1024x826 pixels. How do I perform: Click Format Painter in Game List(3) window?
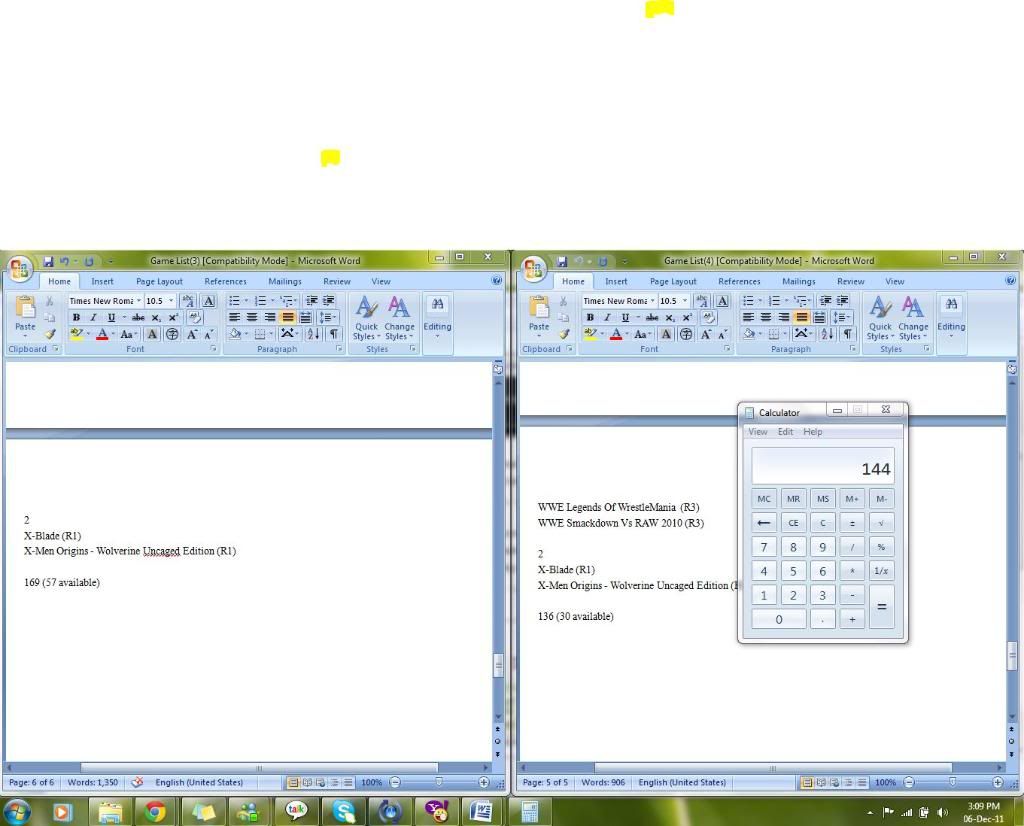[49, 334]
